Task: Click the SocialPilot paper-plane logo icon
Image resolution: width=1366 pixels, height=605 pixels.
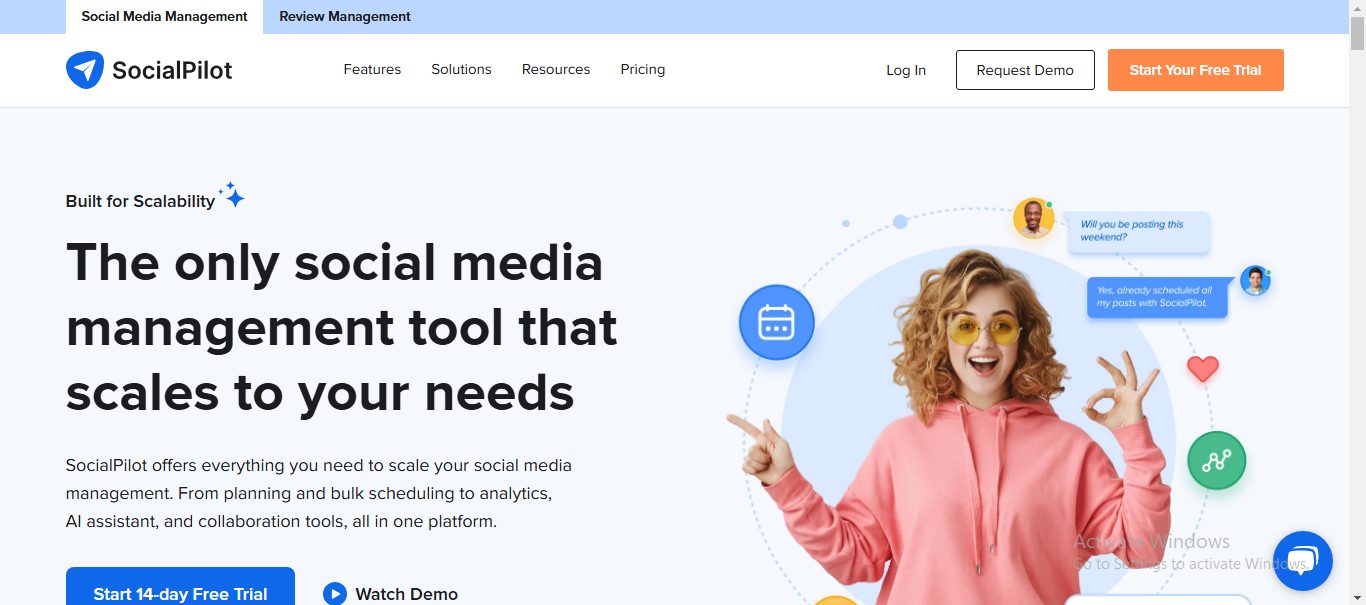Action: tap(85, 70)
